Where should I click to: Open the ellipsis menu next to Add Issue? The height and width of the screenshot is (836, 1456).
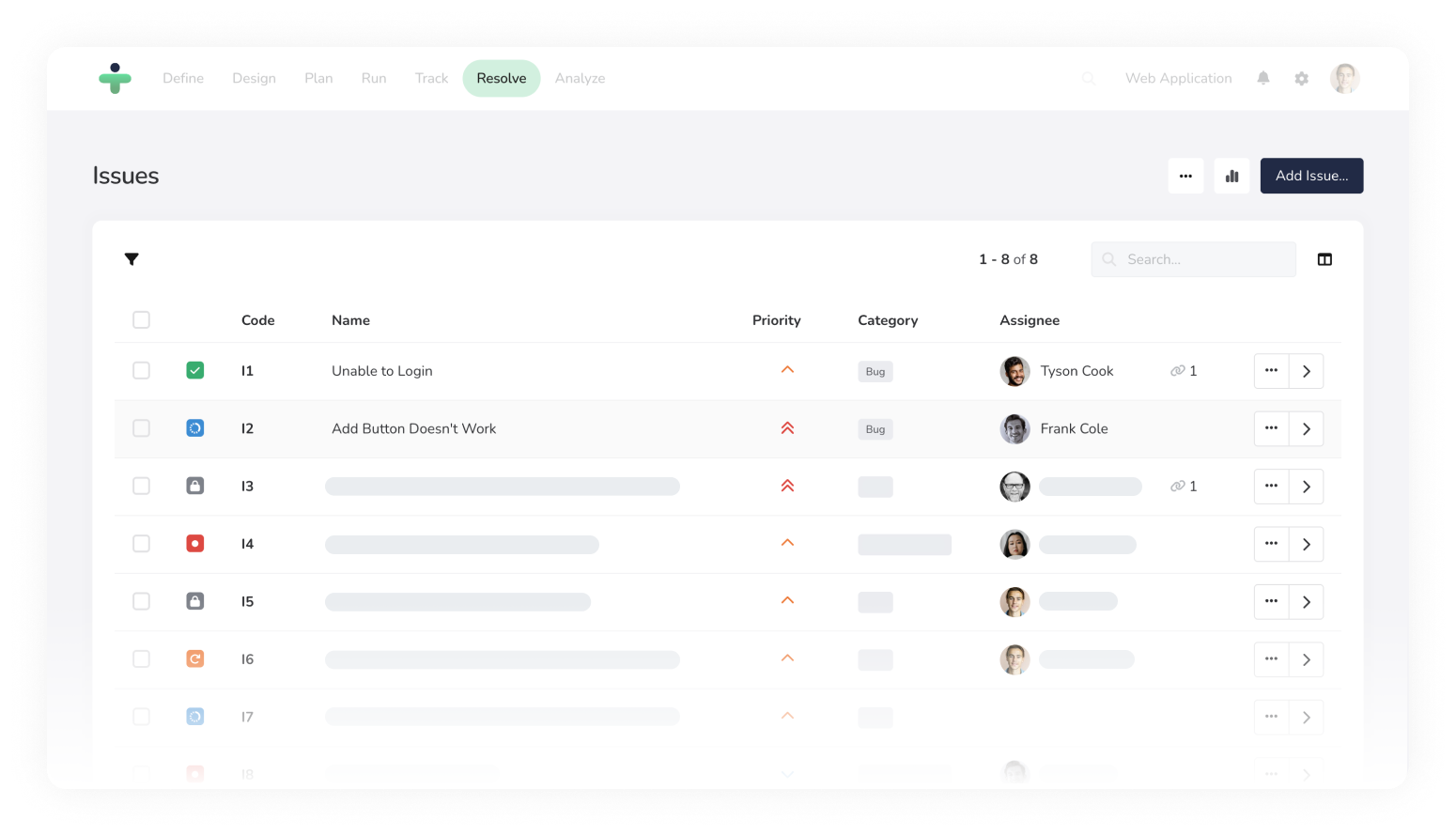click(1185, 176)
